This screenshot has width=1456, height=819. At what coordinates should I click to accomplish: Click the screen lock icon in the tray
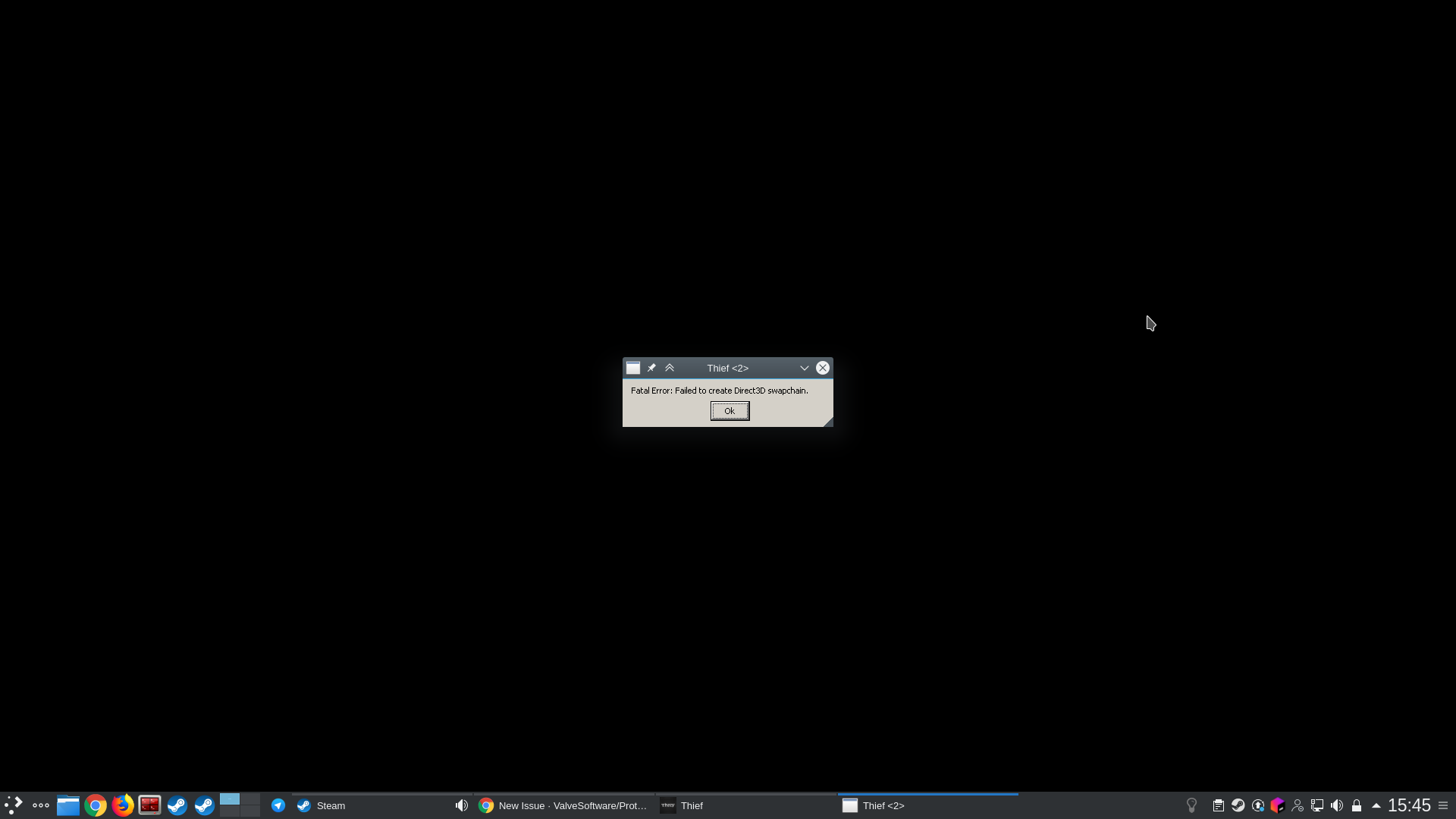(x=1357, y=805)
